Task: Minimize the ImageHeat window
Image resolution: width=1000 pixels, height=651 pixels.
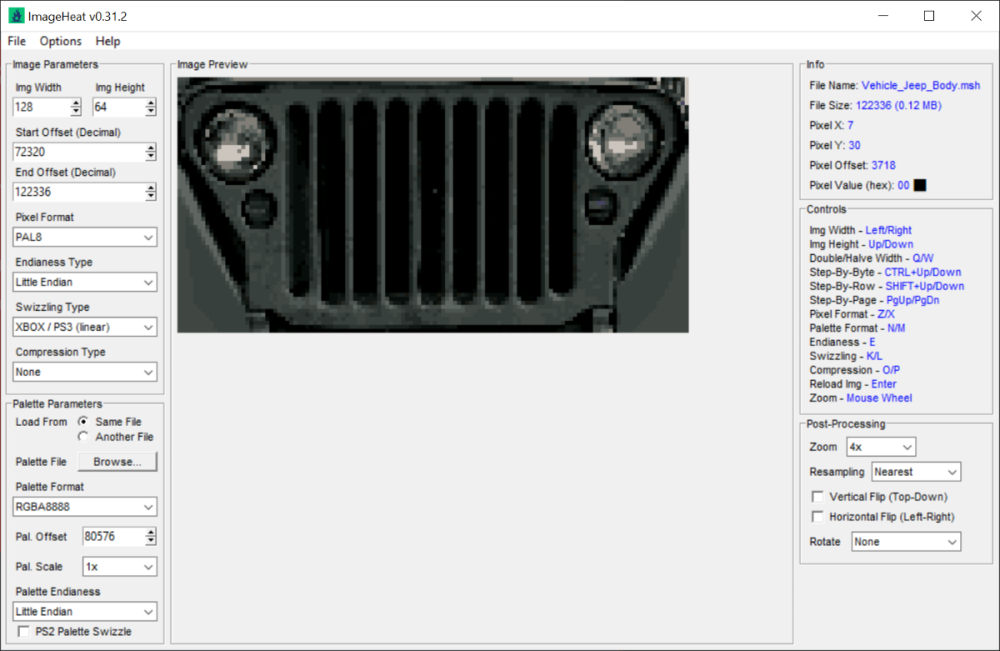Action: point(883,16)
